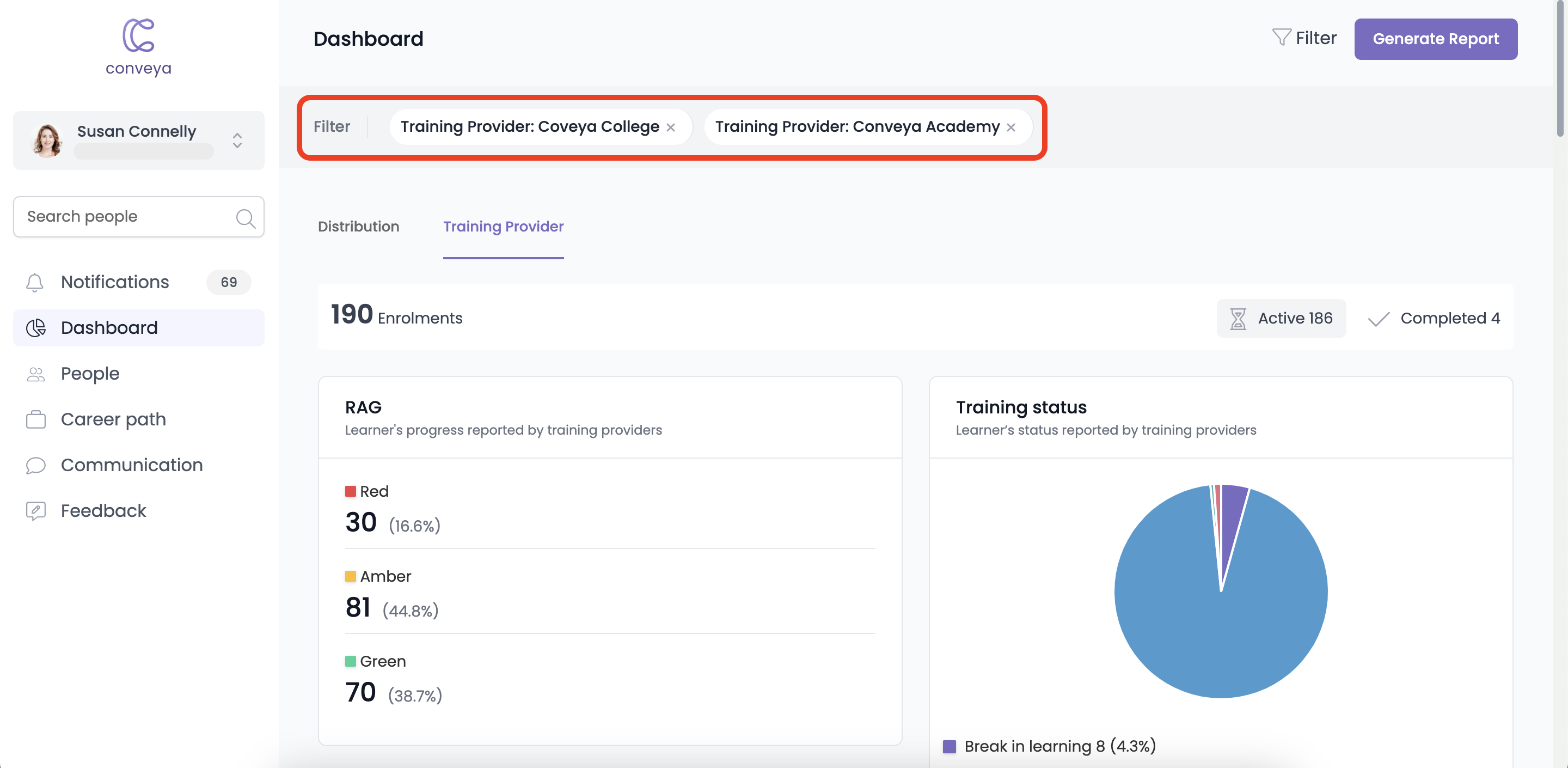The height and width of the screenshot is (768, 1568).
Task: Click the Dashboard pie chart icon
Action: tap(36, 328)
